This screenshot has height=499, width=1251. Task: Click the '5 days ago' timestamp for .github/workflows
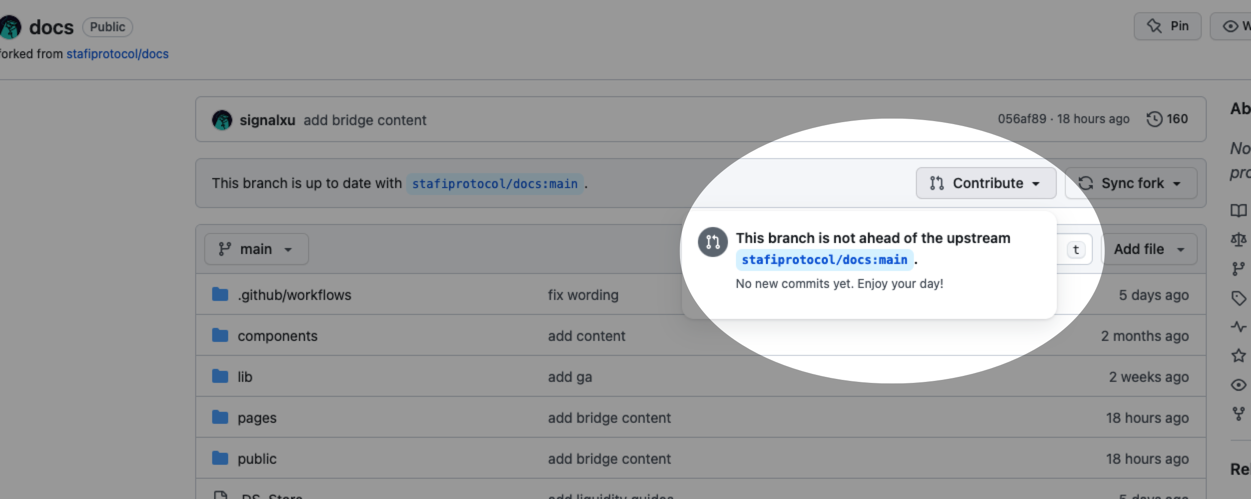click(x=1154, y=295)
